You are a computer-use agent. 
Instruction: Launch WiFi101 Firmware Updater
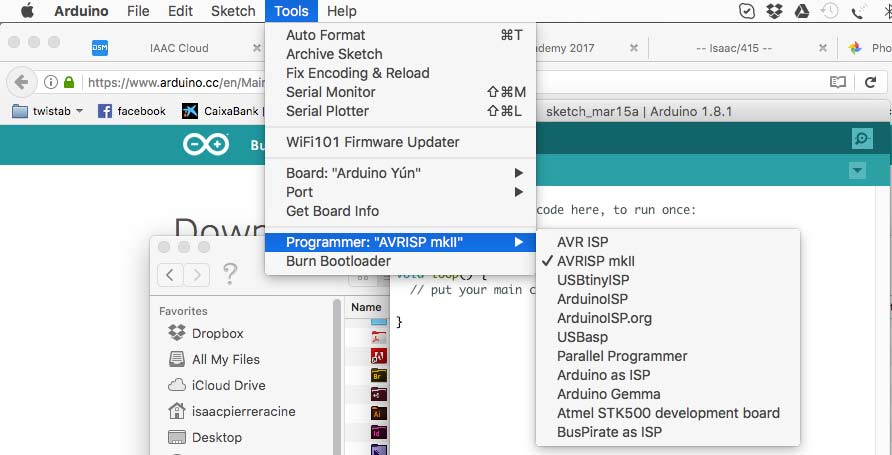click(x=400, y=142)
